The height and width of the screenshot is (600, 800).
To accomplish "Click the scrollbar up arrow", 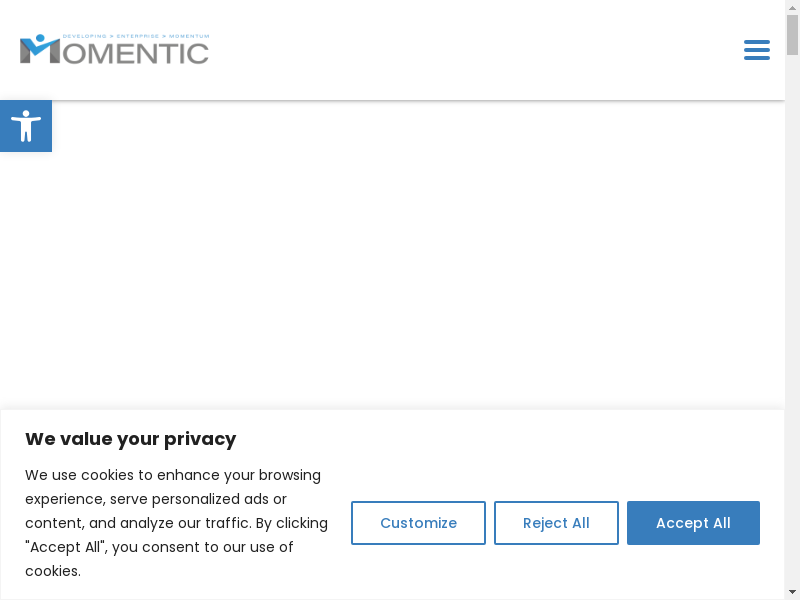I will point(792,8).
